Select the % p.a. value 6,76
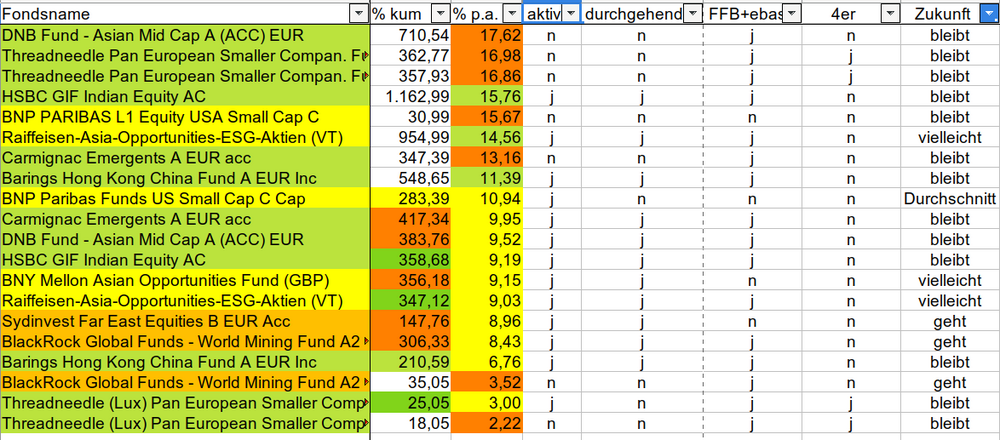Screen dimensions: 1000x440 [x=487, y=362]
